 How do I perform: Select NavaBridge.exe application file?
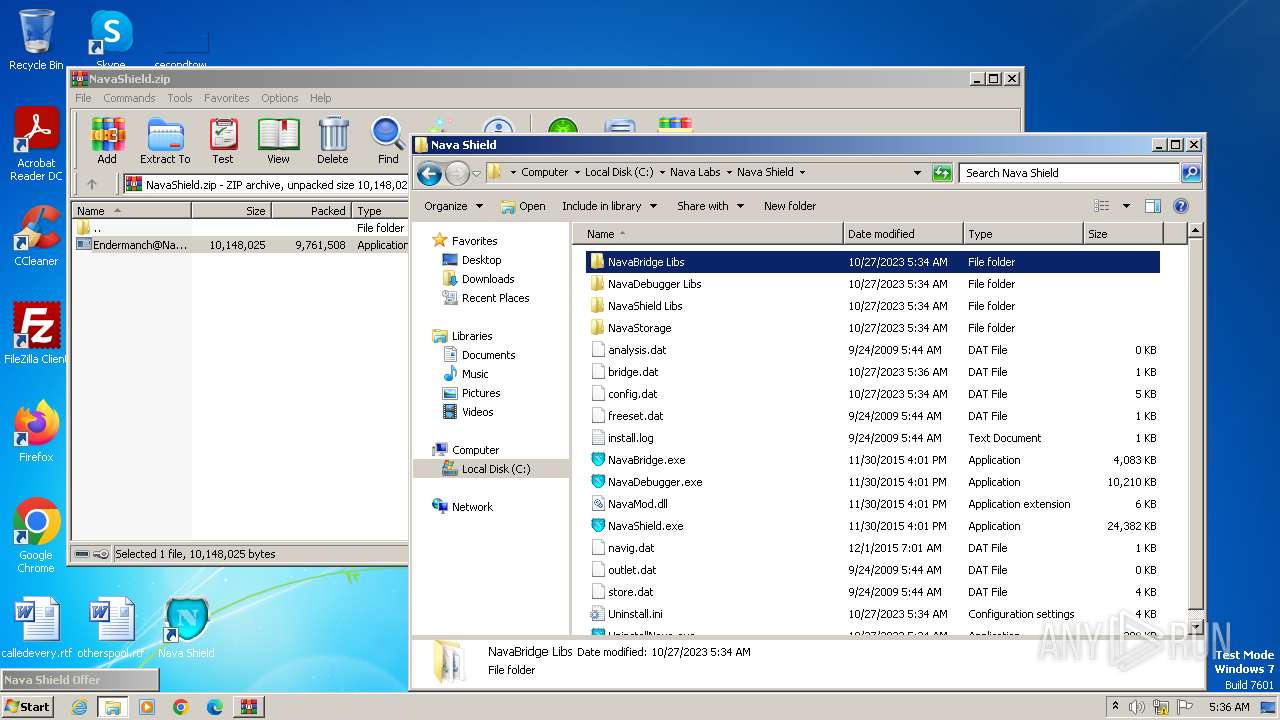coord(646,460)
